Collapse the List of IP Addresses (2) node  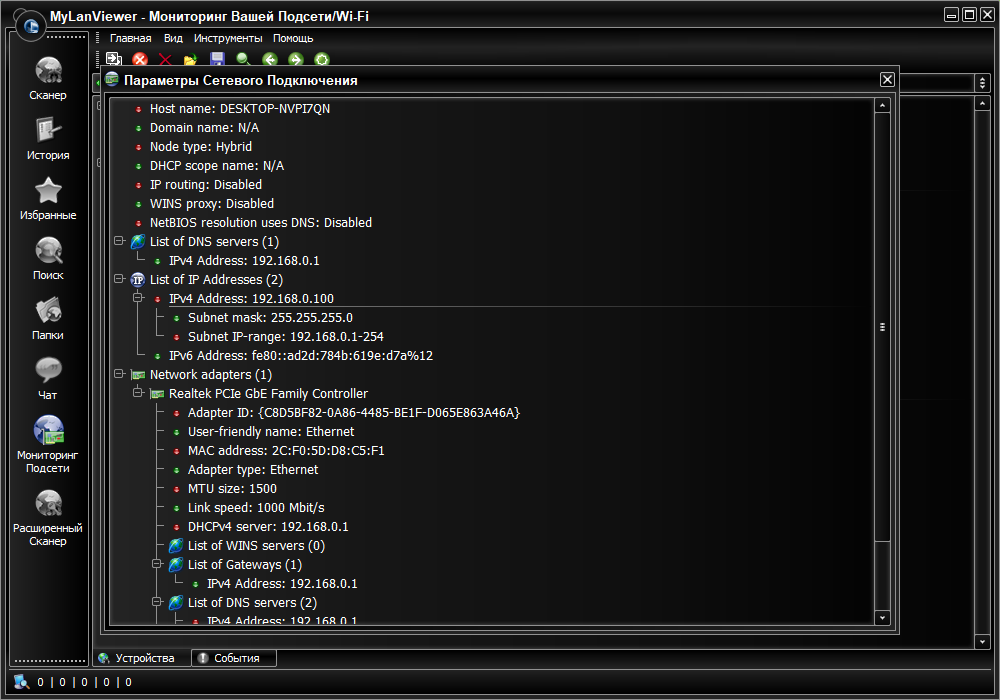119,279
